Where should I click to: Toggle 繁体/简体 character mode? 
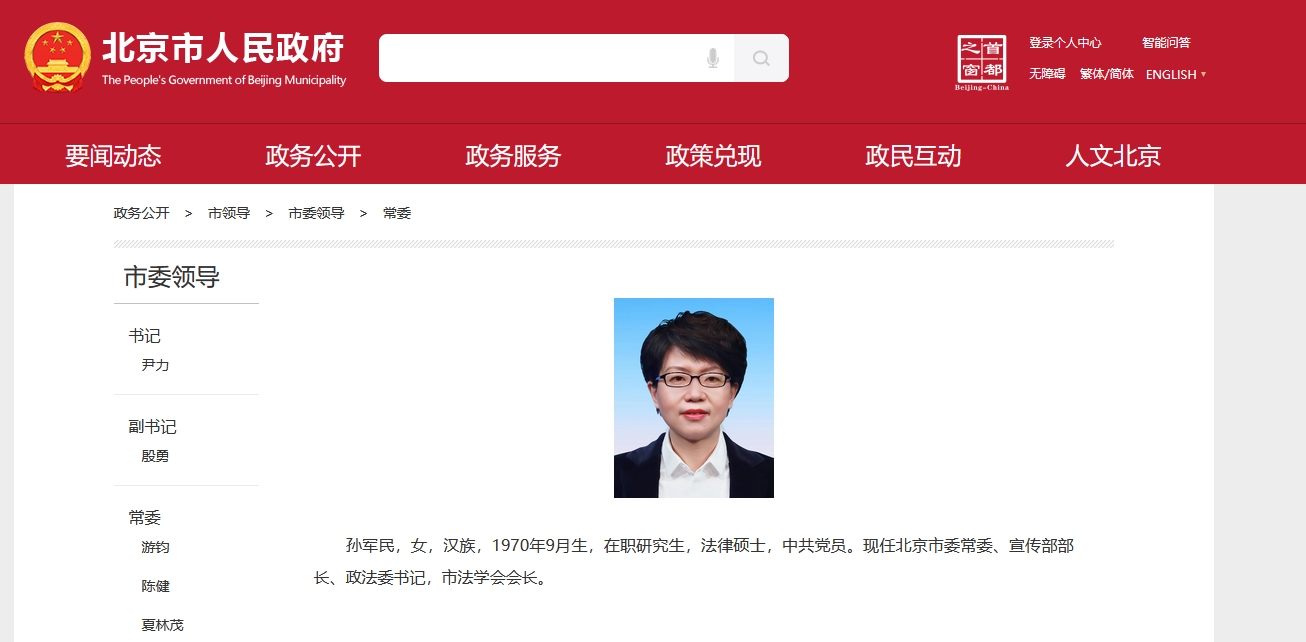click(1106, 74)
